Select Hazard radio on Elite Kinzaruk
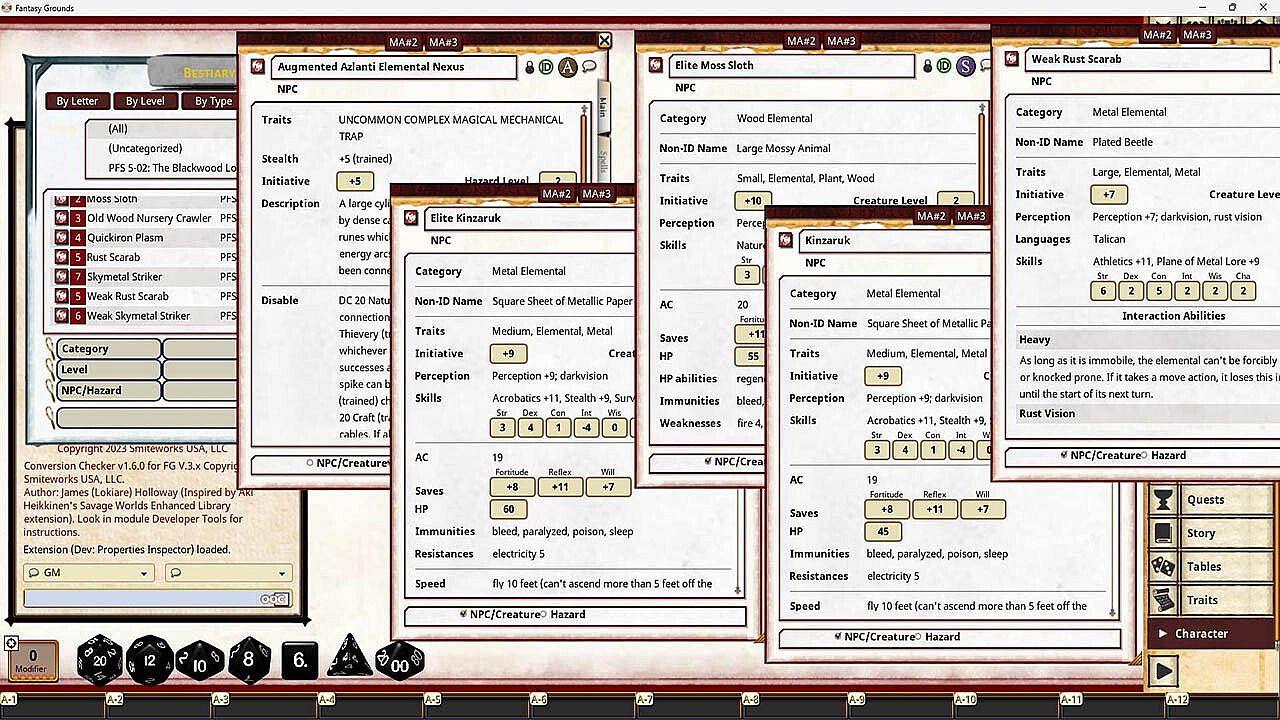Viewport: 1280px width, 720px height. pyautogui.click(x=541, y=614)
